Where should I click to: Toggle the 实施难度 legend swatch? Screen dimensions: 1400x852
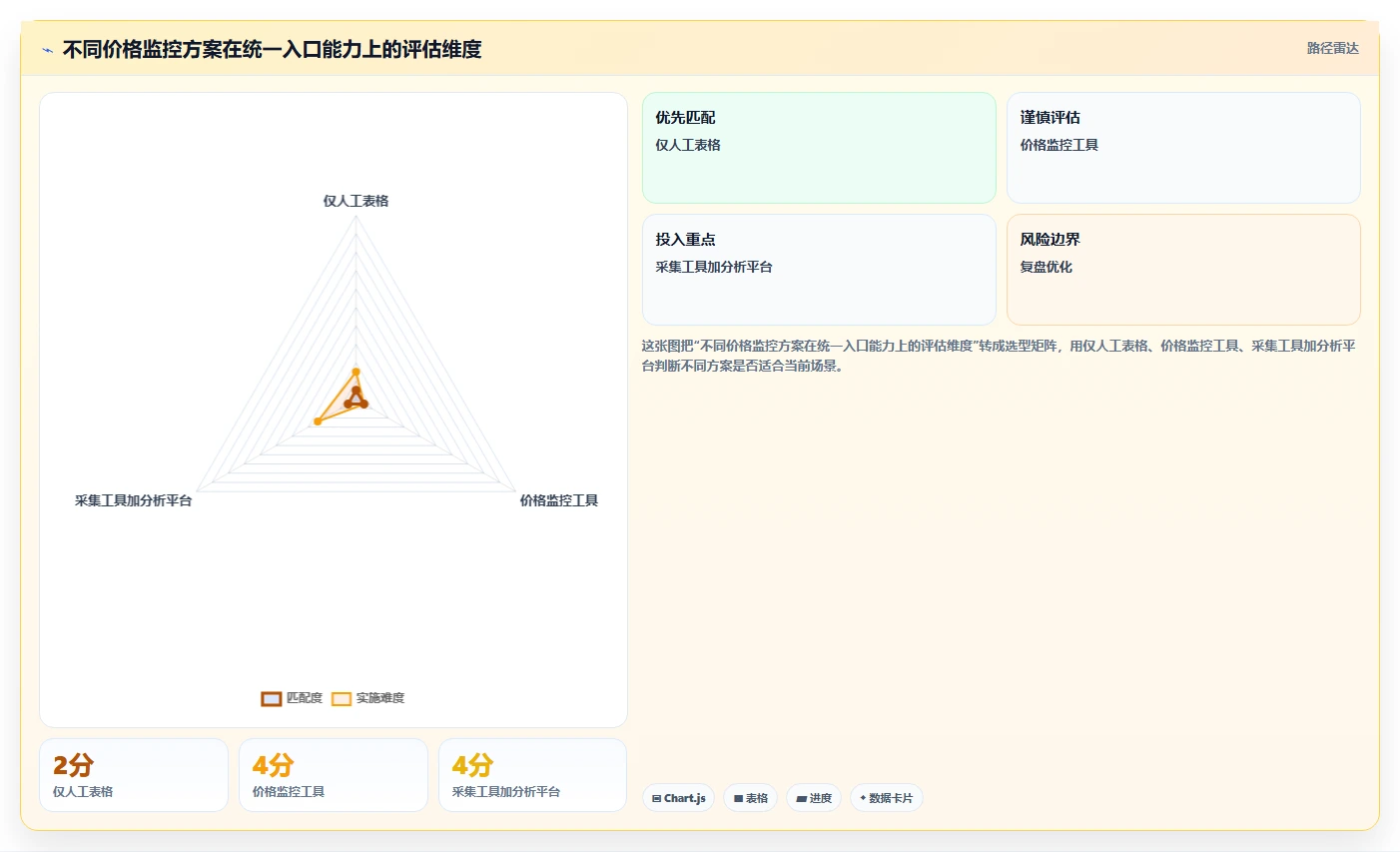coord(342,698)
